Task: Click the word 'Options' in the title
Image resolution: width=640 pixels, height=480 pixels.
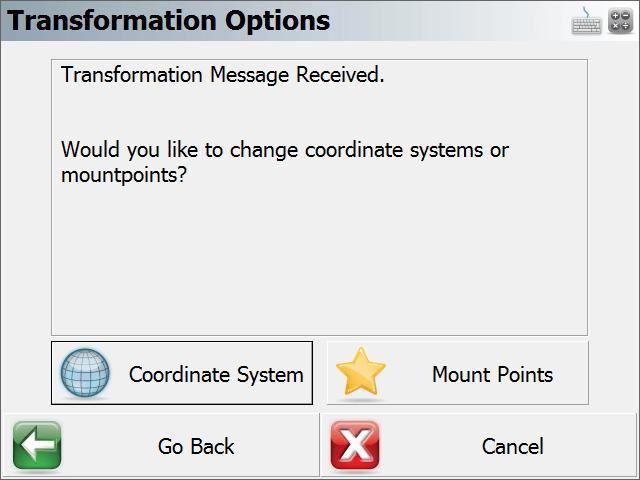Action: tap(278, 22)
